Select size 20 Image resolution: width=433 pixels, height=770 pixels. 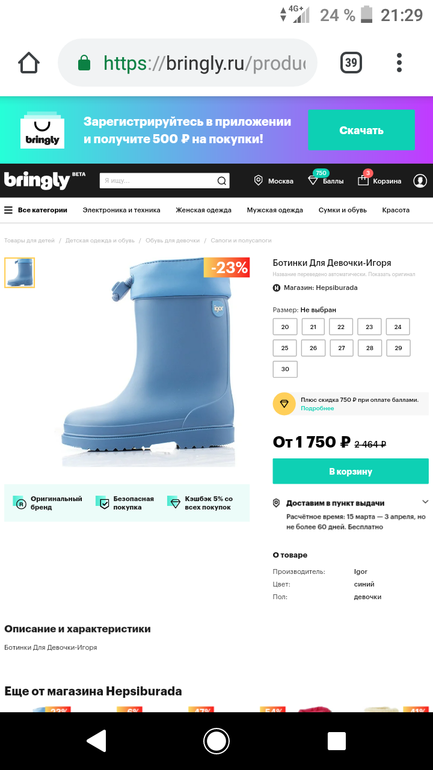[x=285, y=327]
